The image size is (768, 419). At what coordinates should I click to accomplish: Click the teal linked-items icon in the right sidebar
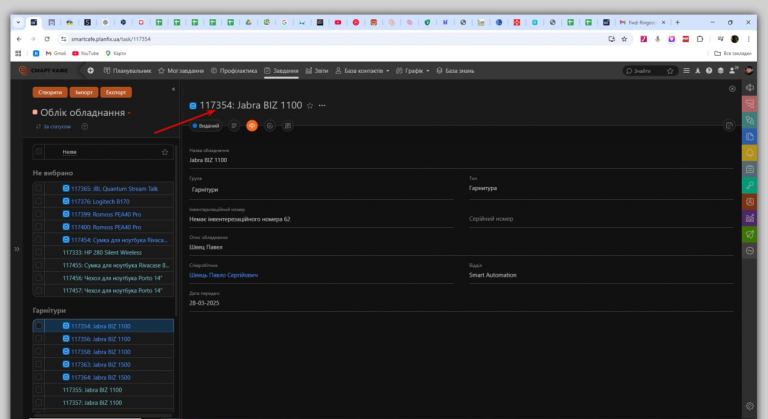[x=750, y=120]
